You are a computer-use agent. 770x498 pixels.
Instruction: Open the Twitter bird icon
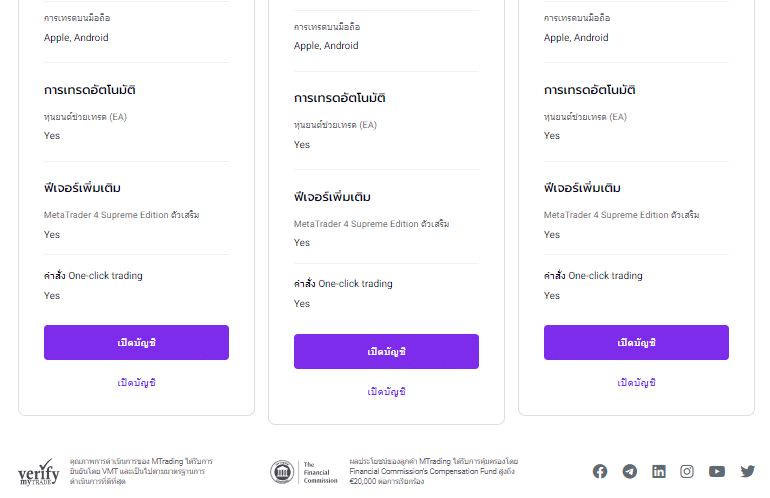click(747, 471)
